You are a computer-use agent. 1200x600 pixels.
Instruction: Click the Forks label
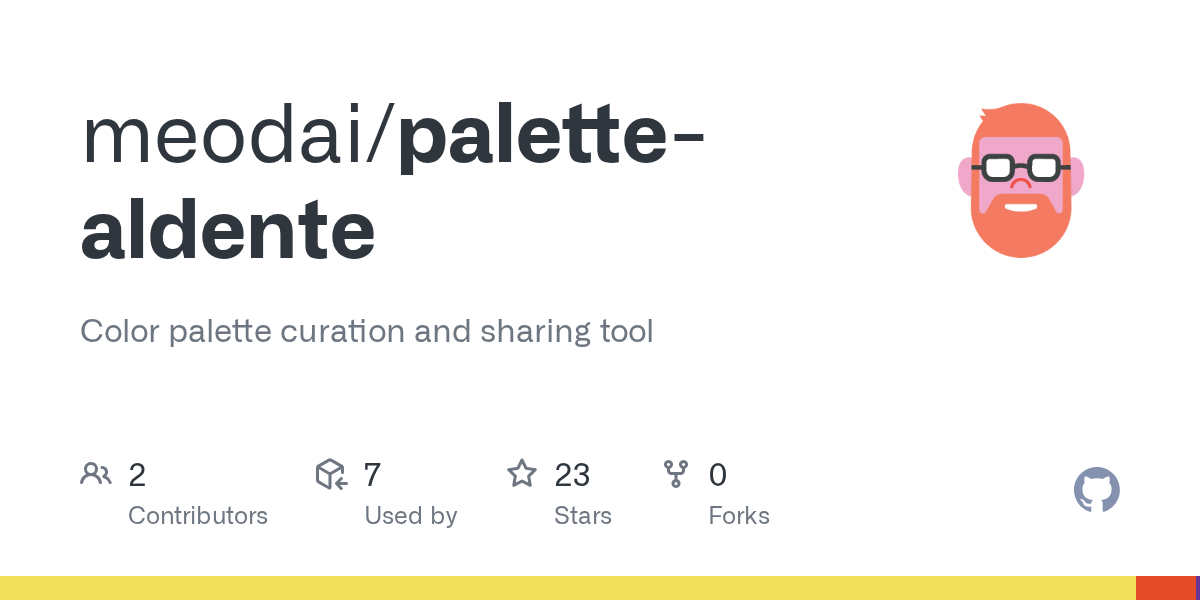point(739,516)
